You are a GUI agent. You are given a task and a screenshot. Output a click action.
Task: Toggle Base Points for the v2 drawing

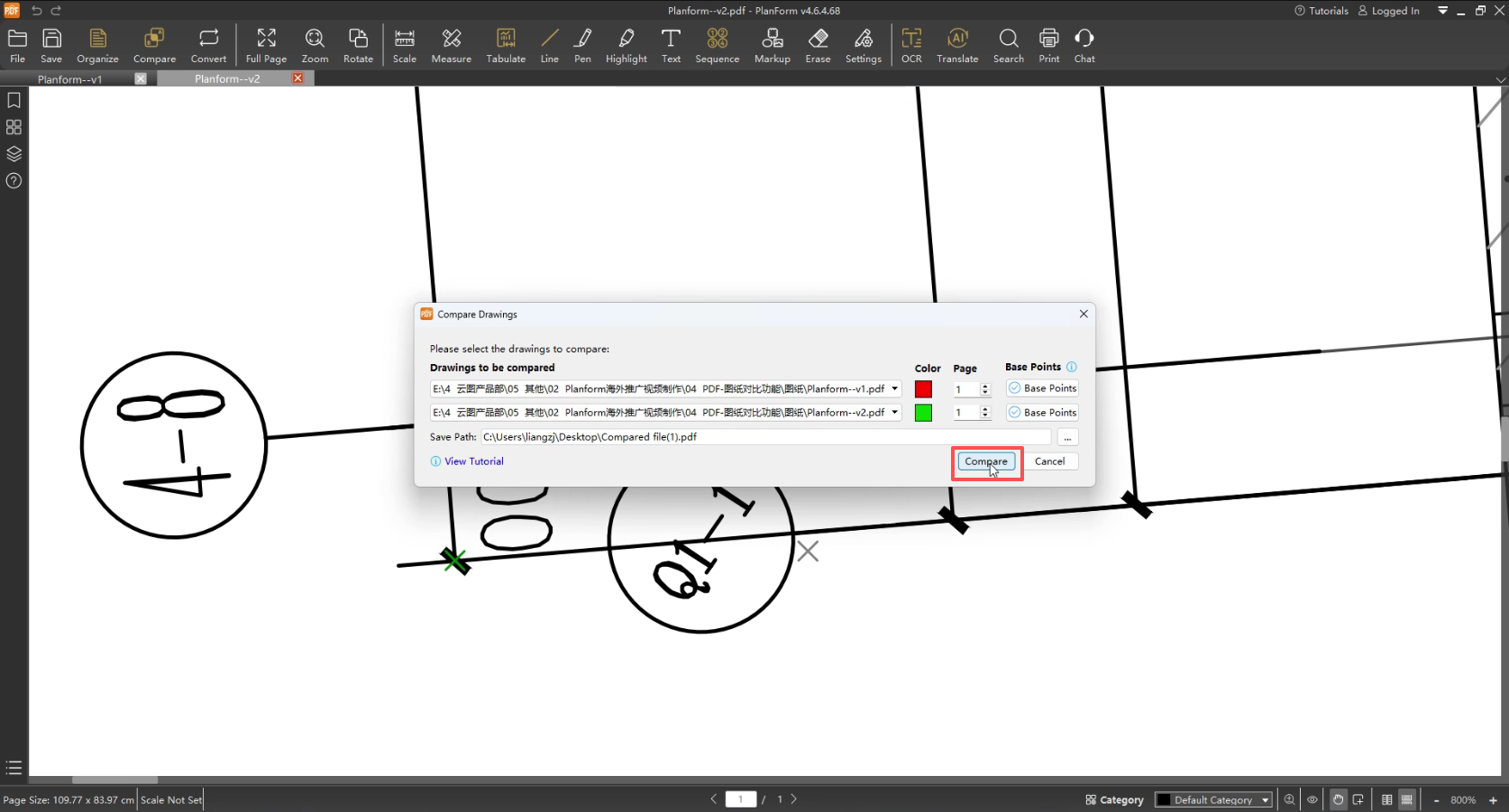click(1042, 413)
